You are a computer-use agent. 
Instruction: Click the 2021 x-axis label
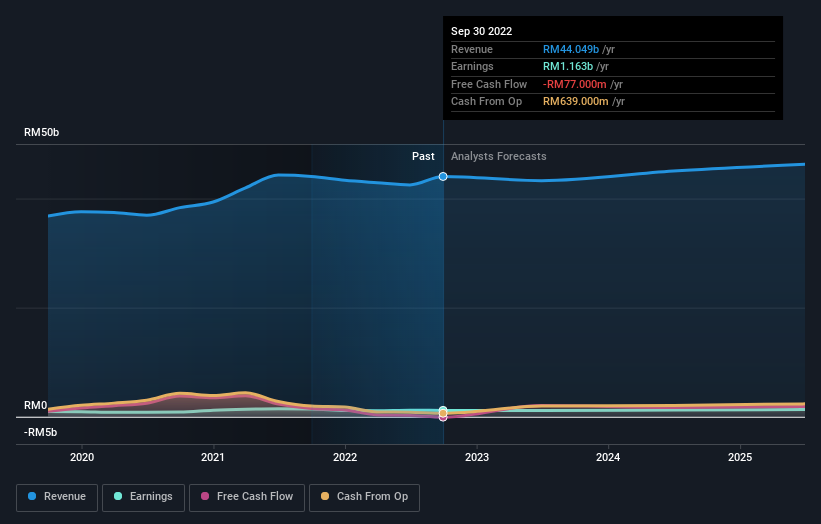click(x=213, y=457)
